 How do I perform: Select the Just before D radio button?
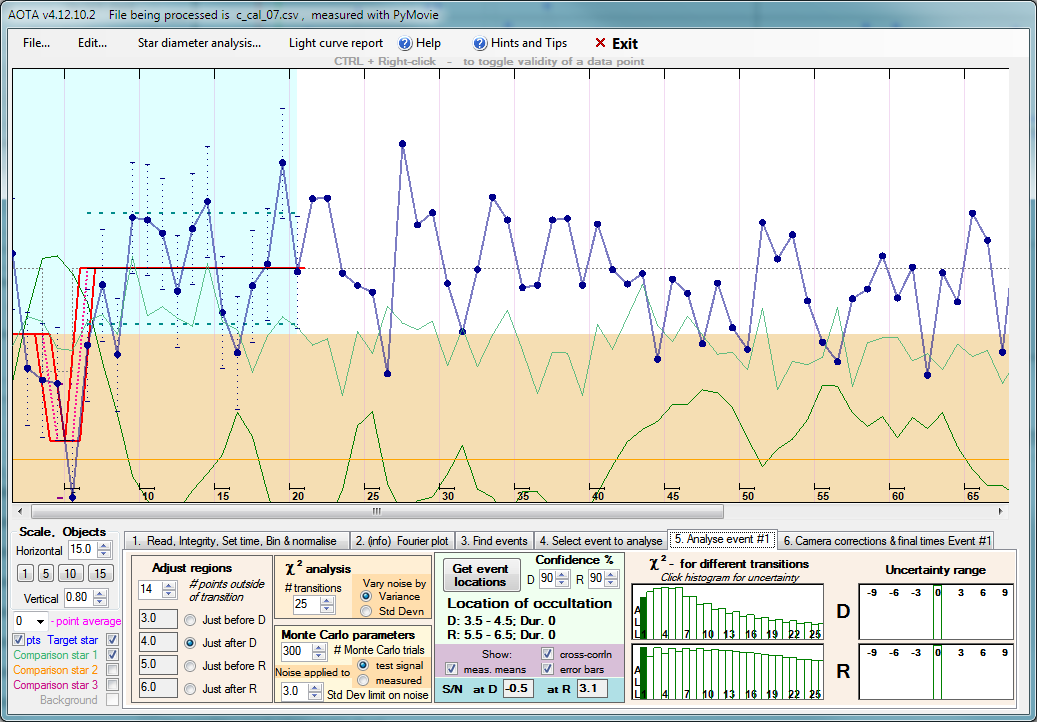point(190,620)
